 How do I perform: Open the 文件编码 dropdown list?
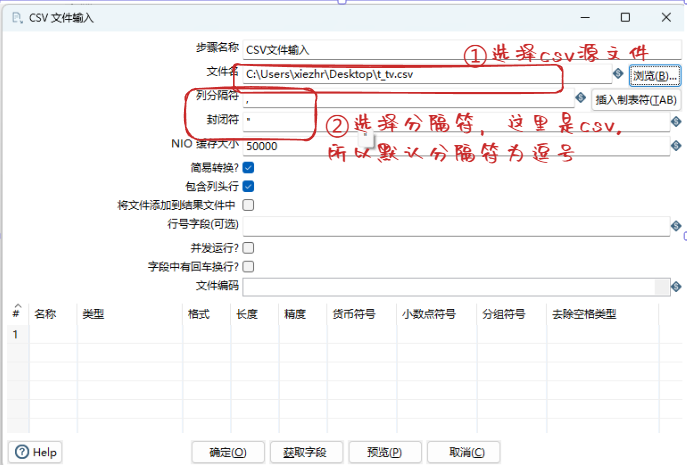pos(662,287)
